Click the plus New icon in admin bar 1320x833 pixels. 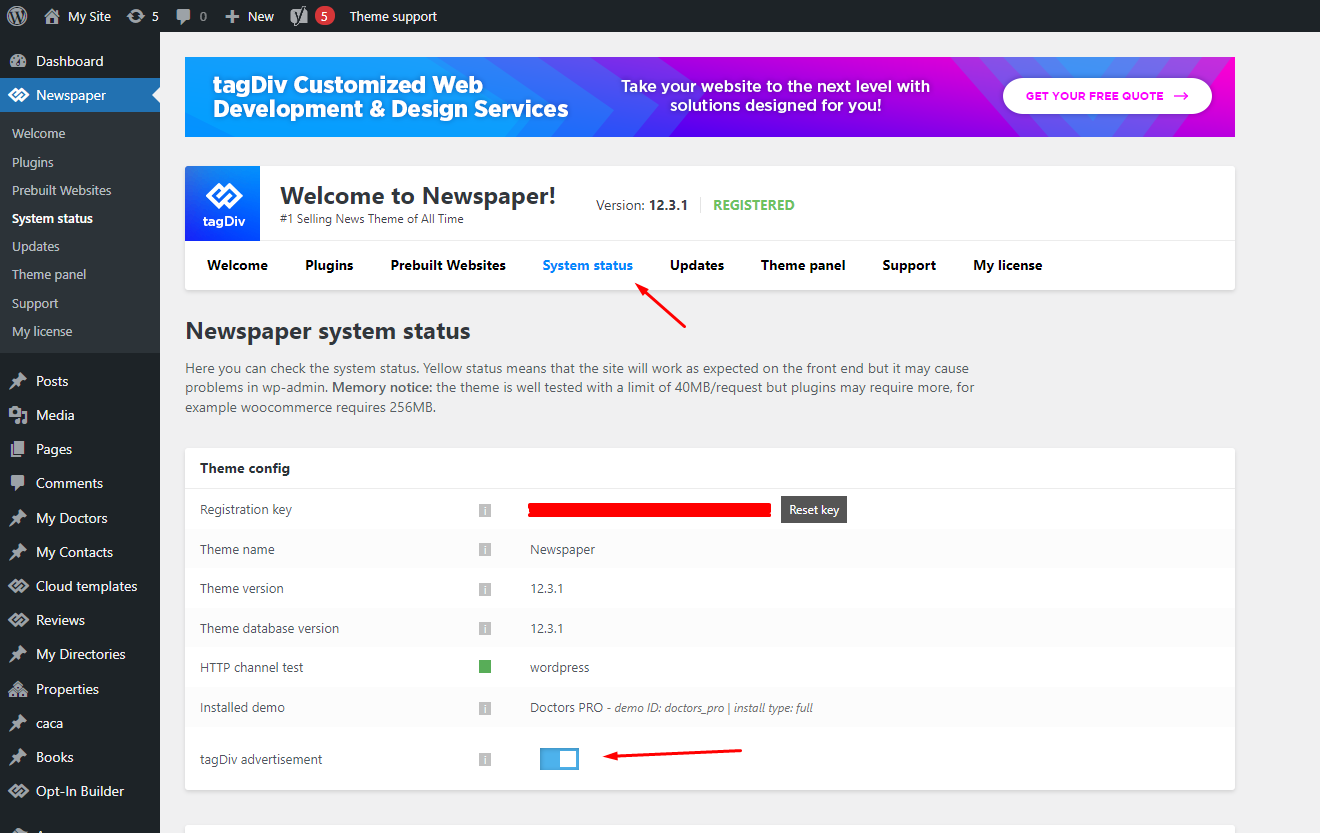232,16
